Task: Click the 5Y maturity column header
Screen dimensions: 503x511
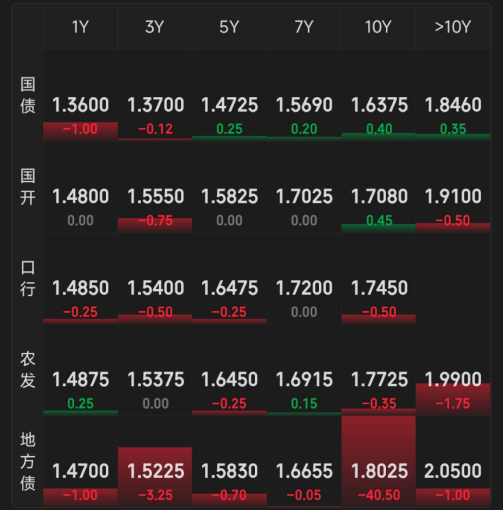Action: click(x=229, y=27)
